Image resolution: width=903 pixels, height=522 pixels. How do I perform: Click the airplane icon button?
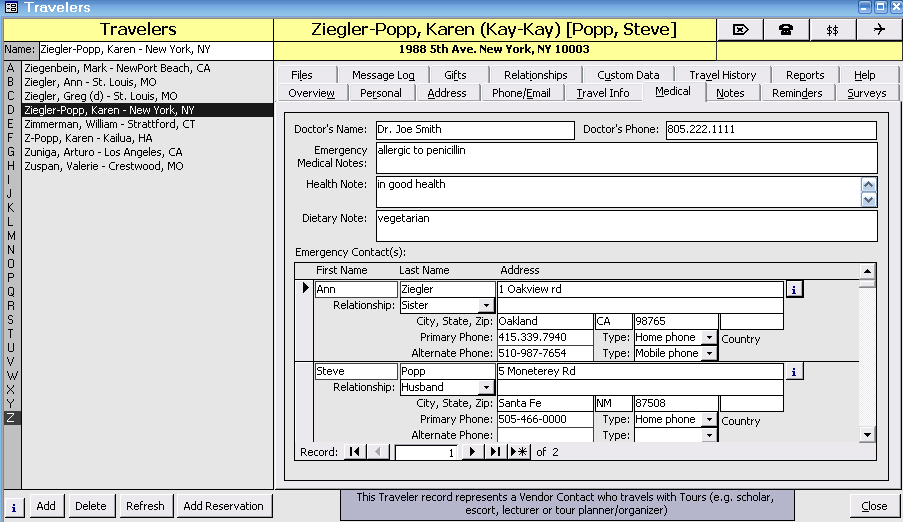pyautogui.click(x=878, y=30)
